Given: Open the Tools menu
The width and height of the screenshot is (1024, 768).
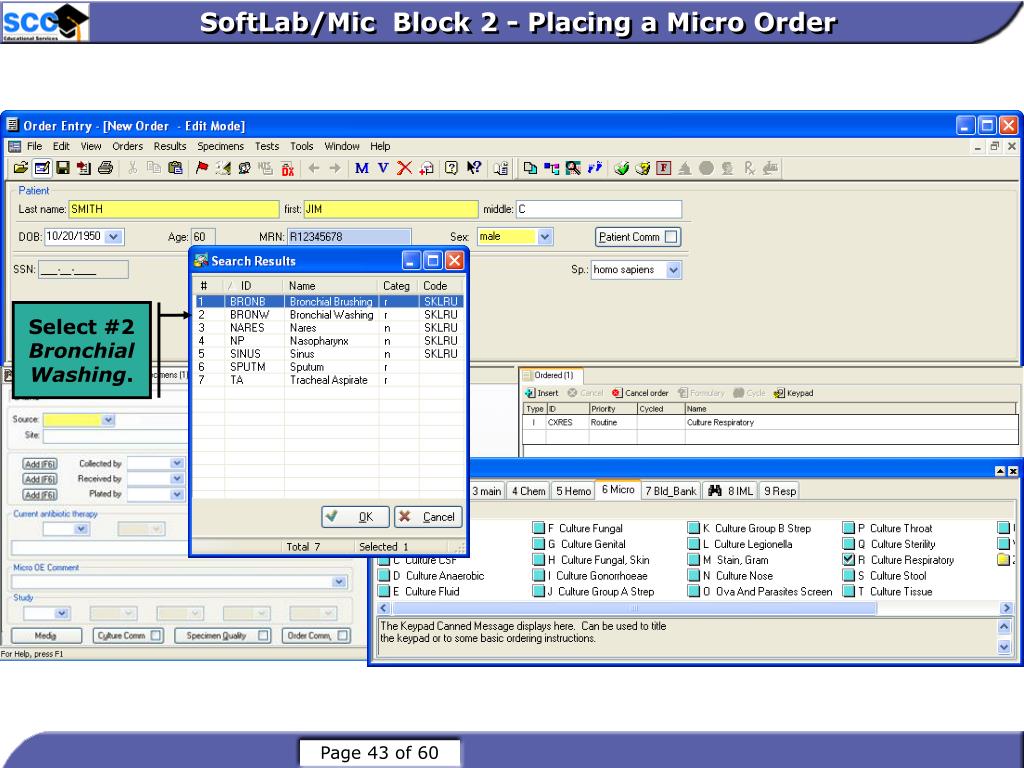Looking at the screenshot, I should [x=302, y=146].
